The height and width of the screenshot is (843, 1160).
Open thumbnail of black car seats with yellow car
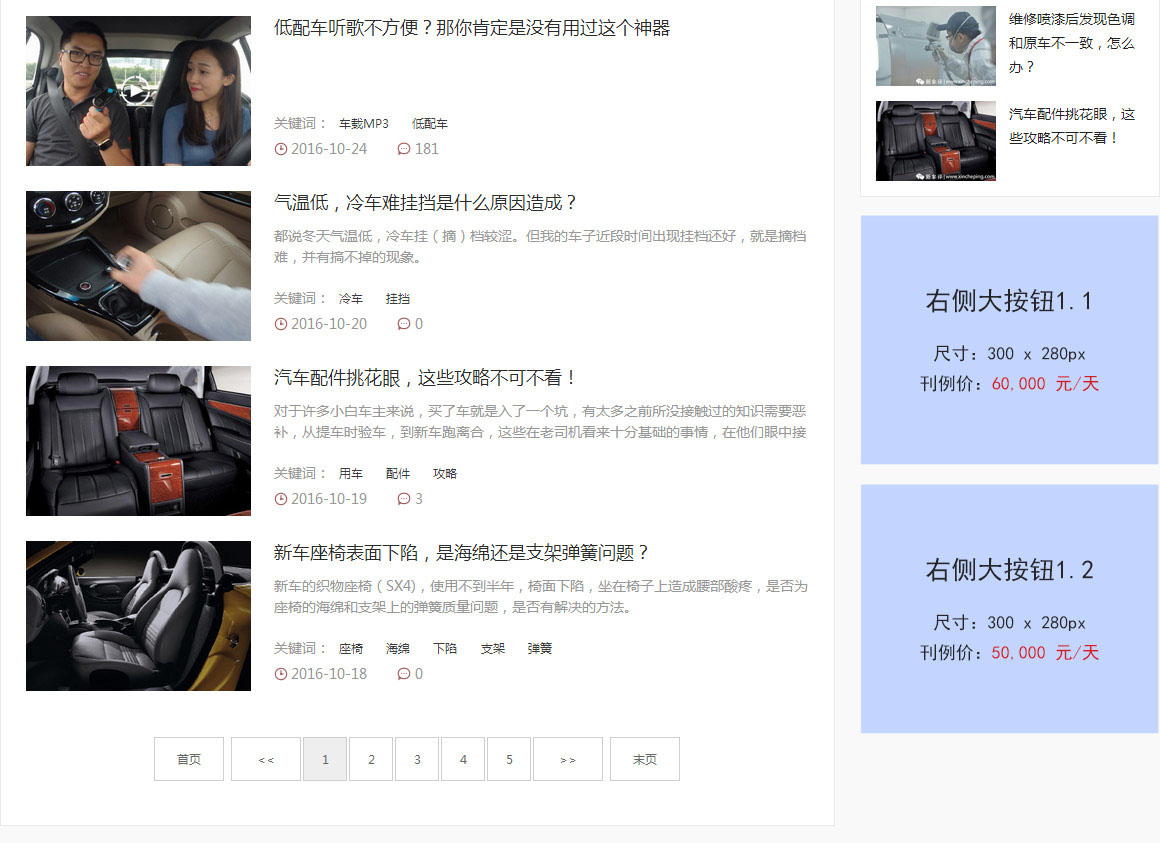click(138, 616)
